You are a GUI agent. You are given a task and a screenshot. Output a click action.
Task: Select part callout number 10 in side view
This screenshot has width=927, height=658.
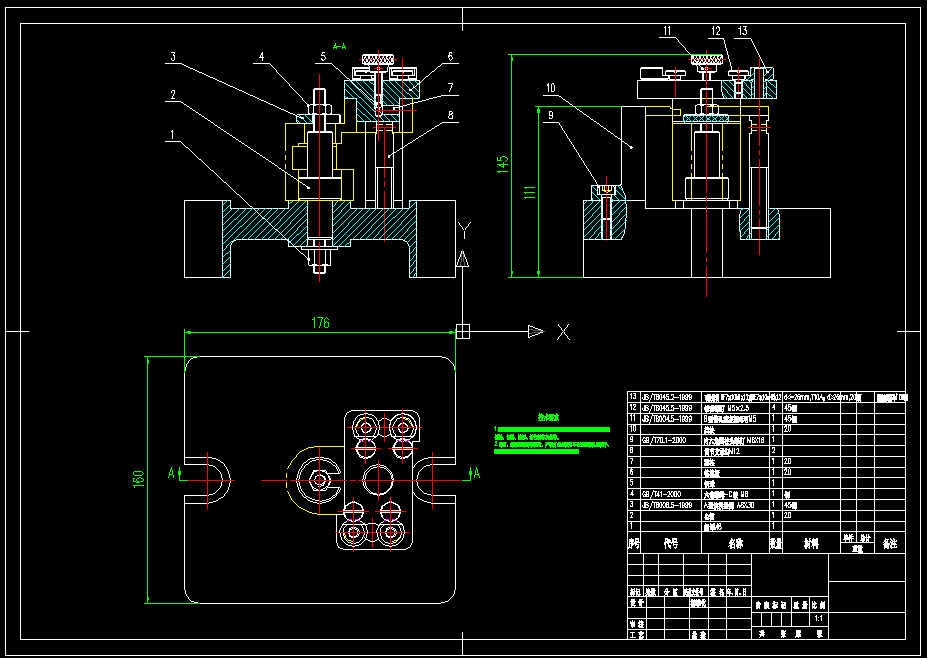coord(550,88)
